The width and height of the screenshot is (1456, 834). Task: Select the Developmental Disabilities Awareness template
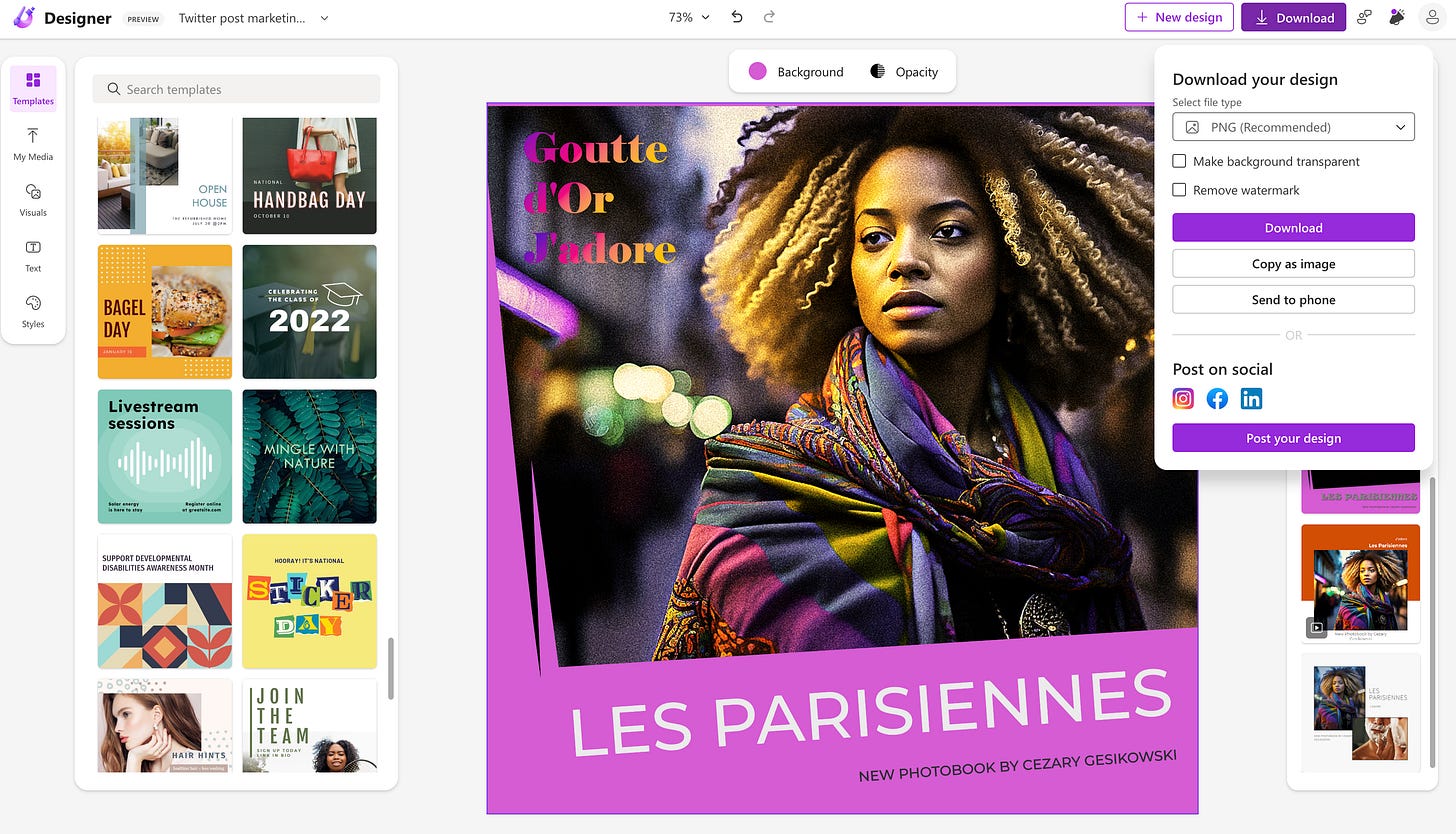pos(165,601)
